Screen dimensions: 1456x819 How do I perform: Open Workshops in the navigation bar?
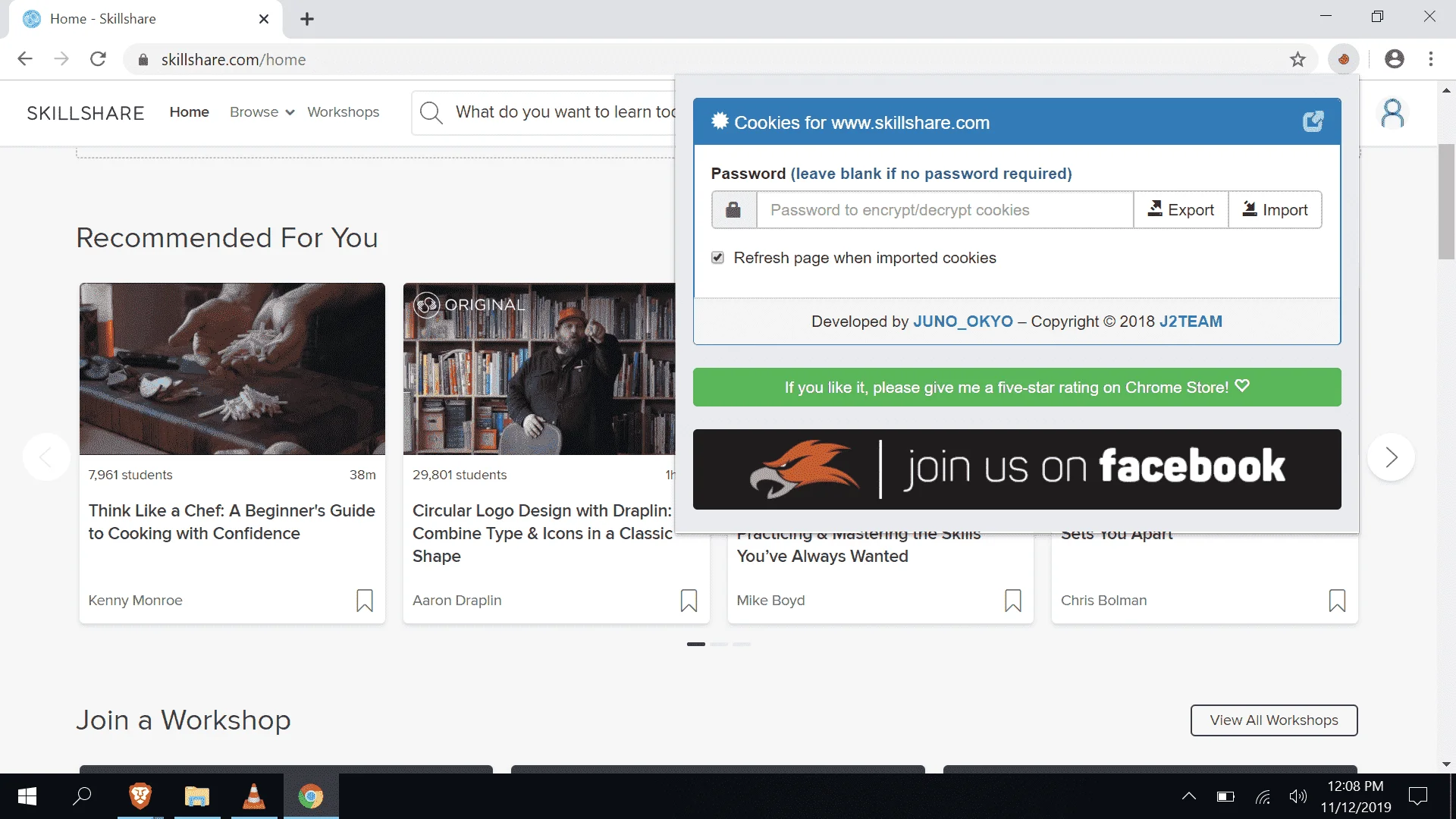click(343, 112)
